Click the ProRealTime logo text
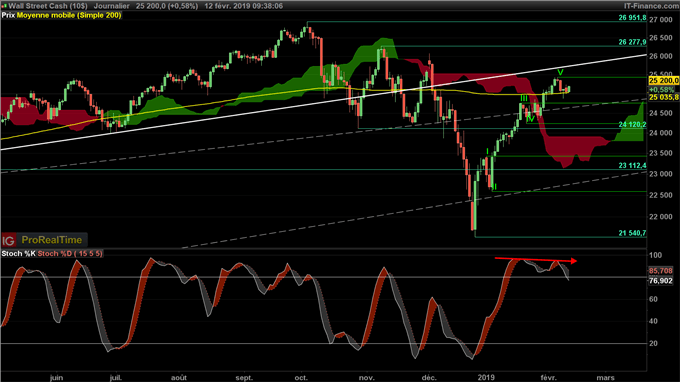Viewport: 680px width, 382px height. tap(52, 240)
